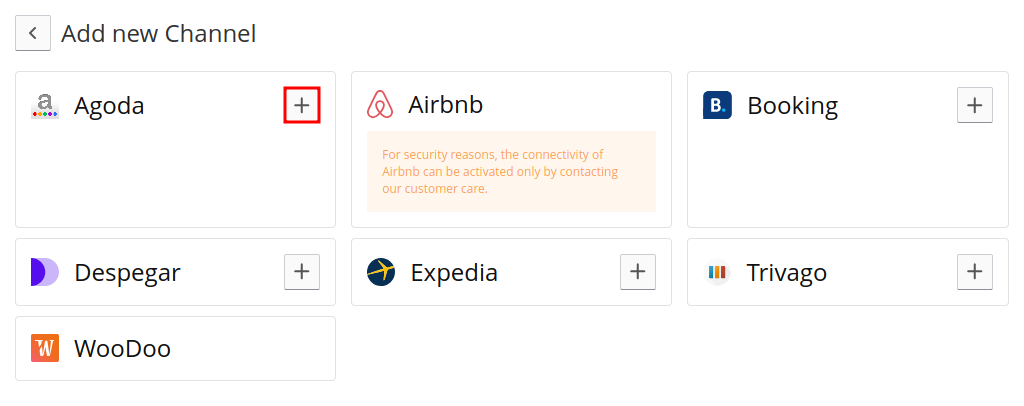Add the Booking channel with plus button
This screenshot has height=406, width=1024.
[x=974, y=105]
